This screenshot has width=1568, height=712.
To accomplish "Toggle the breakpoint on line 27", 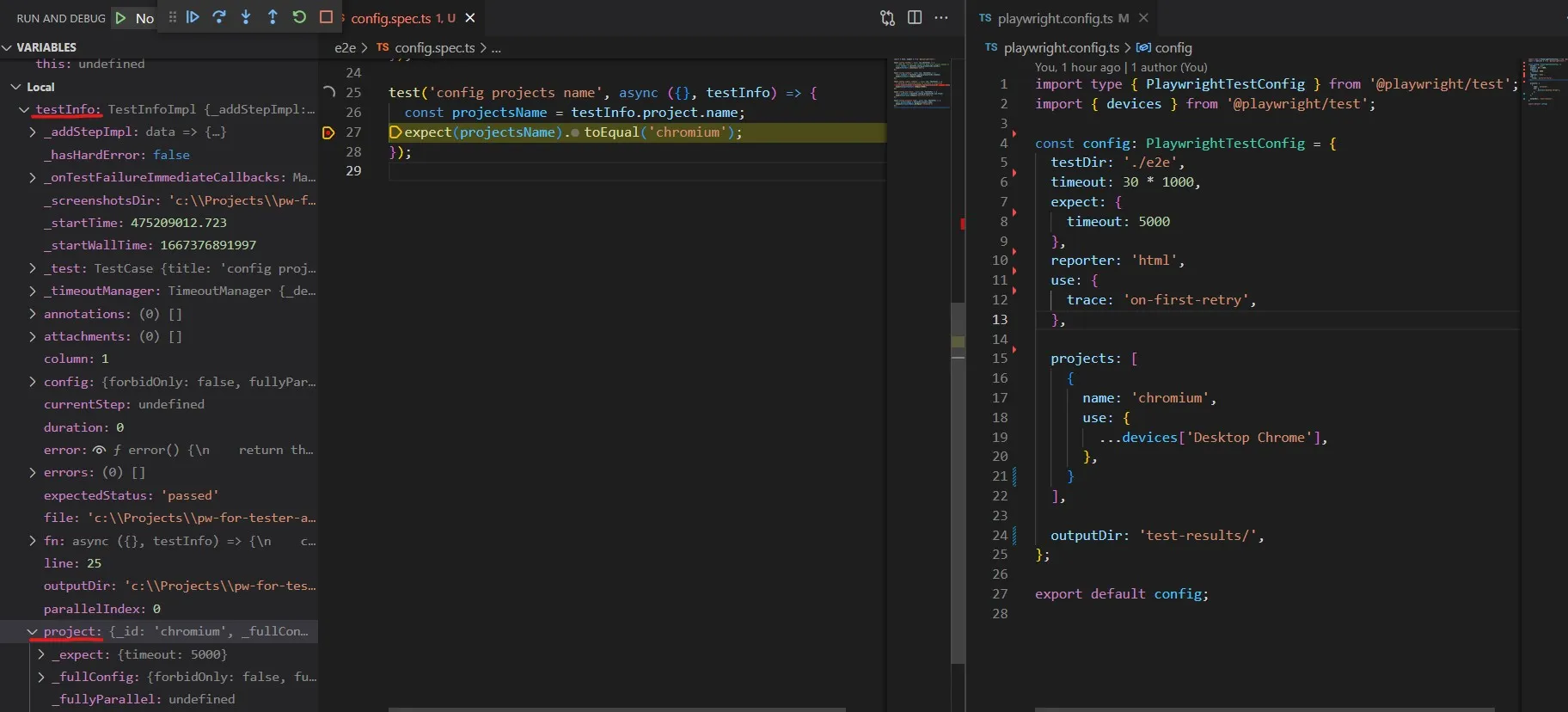I will point(328,132).
